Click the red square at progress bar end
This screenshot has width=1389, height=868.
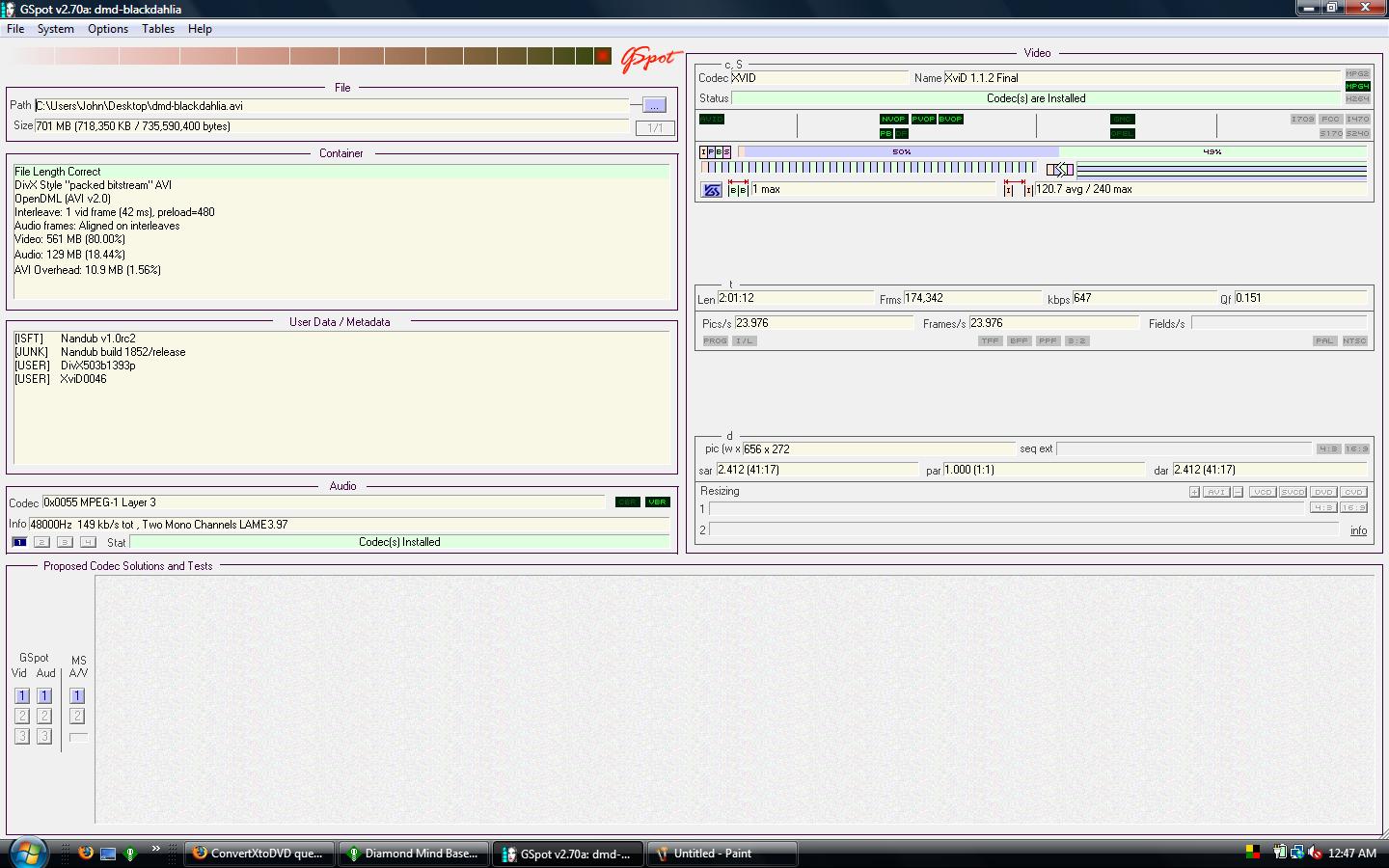click(603, 56)
